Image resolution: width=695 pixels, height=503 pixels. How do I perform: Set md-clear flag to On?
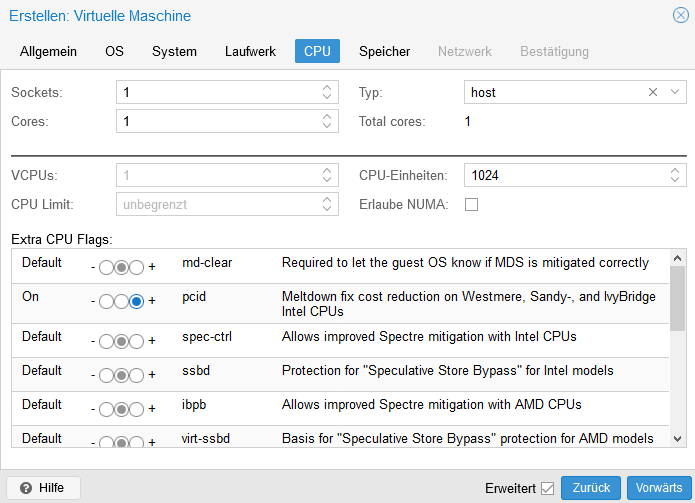[x=137, y=267]
